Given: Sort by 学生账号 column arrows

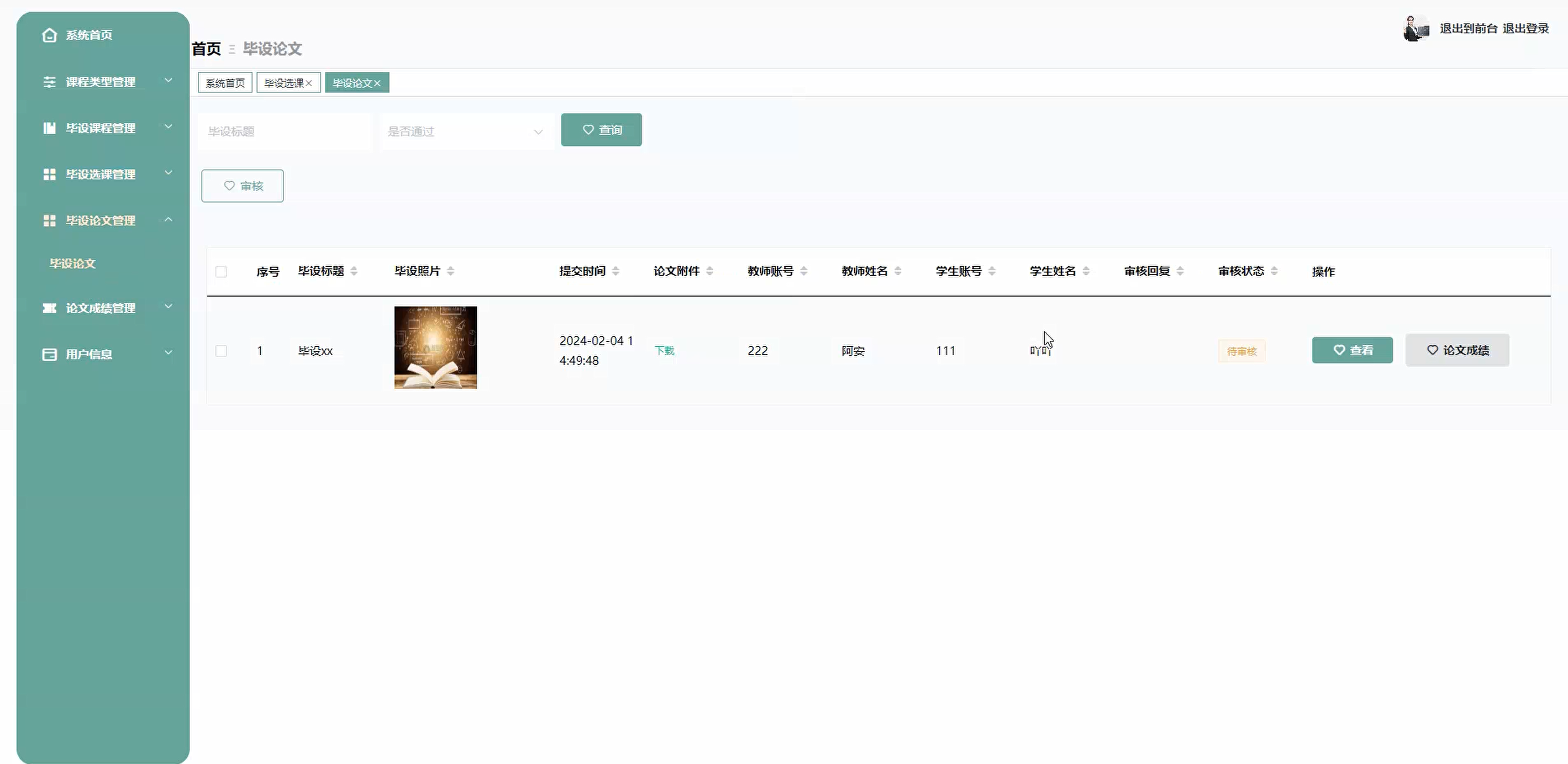Looking at the screenshot, I should (992, 271).
